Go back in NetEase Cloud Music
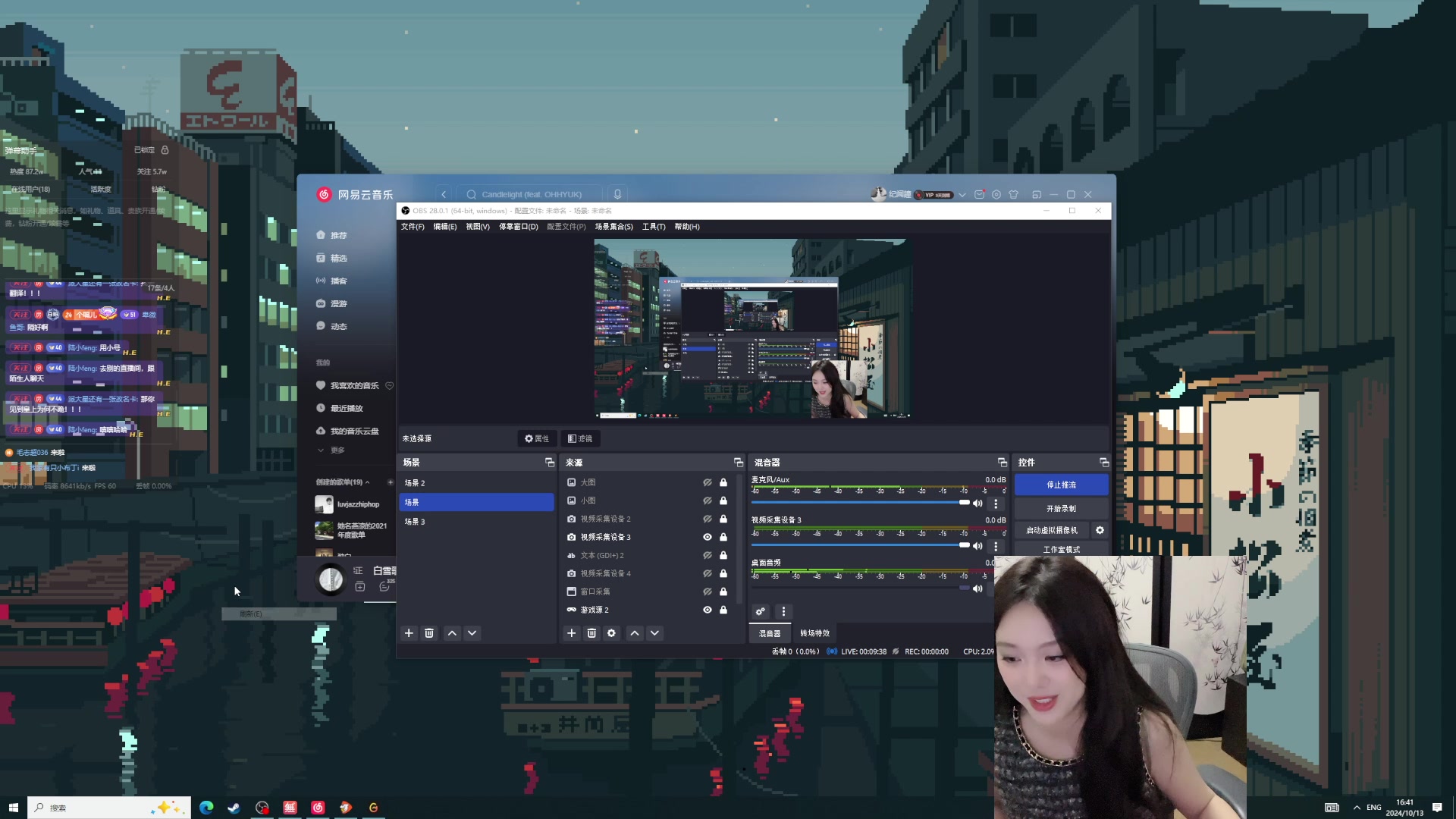 444,194
